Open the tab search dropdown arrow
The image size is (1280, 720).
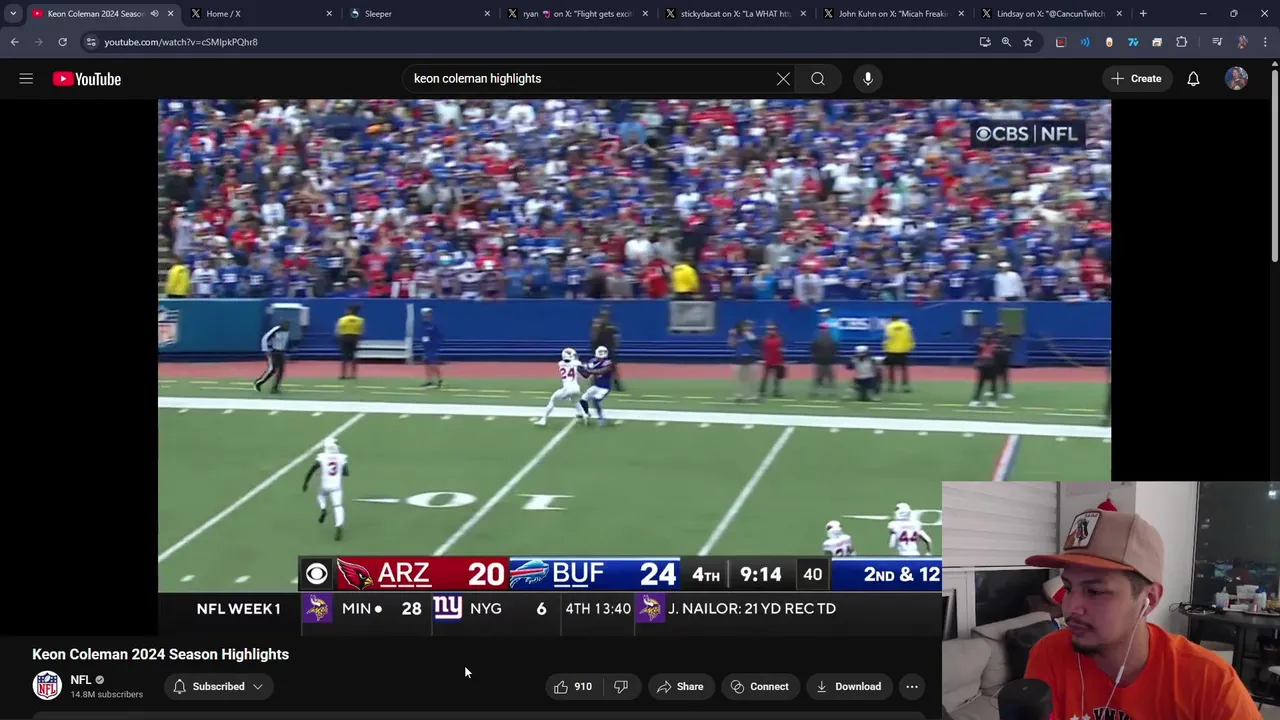coord(13,14)
